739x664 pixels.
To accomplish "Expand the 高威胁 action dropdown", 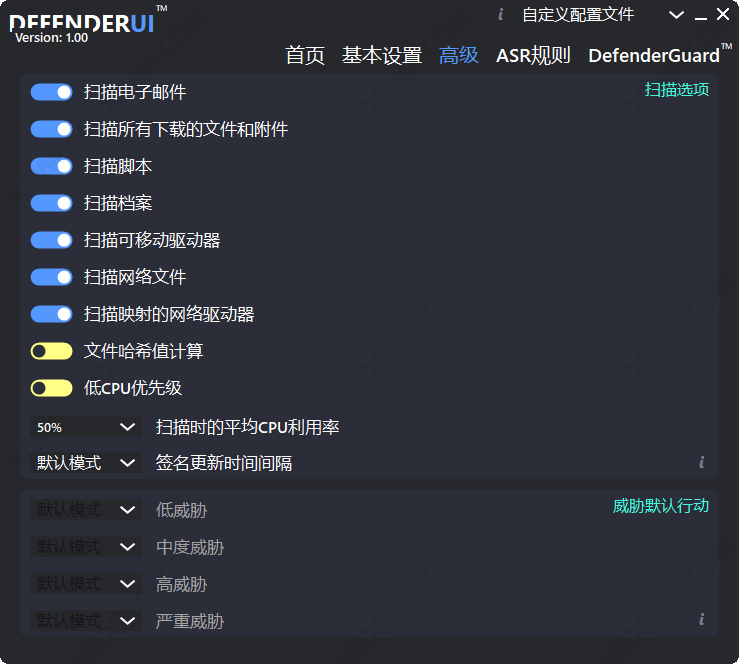I will click(x=86, y=584).
